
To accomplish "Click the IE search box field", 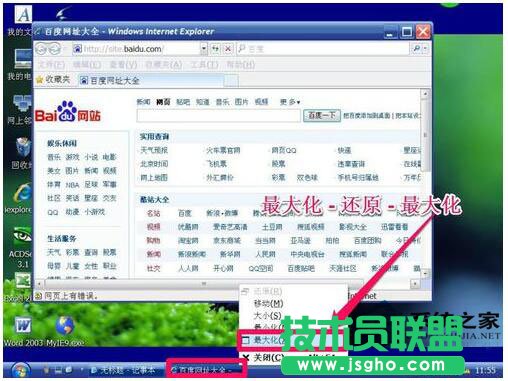I will pyautogui.click(x=323, y=49).
